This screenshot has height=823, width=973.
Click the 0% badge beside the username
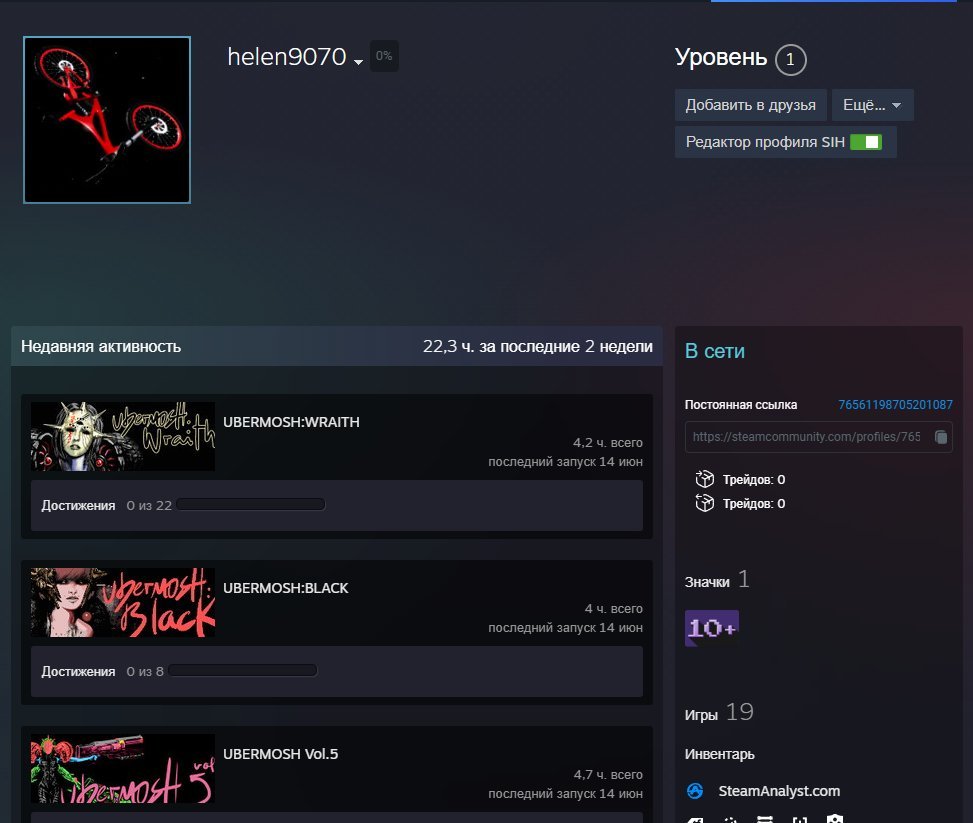point(384,56)
